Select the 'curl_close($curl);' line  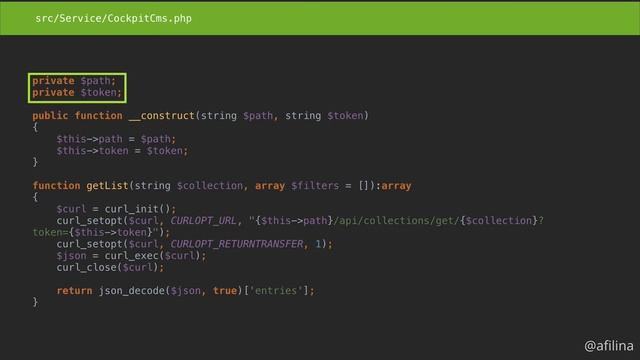(110, 267)
